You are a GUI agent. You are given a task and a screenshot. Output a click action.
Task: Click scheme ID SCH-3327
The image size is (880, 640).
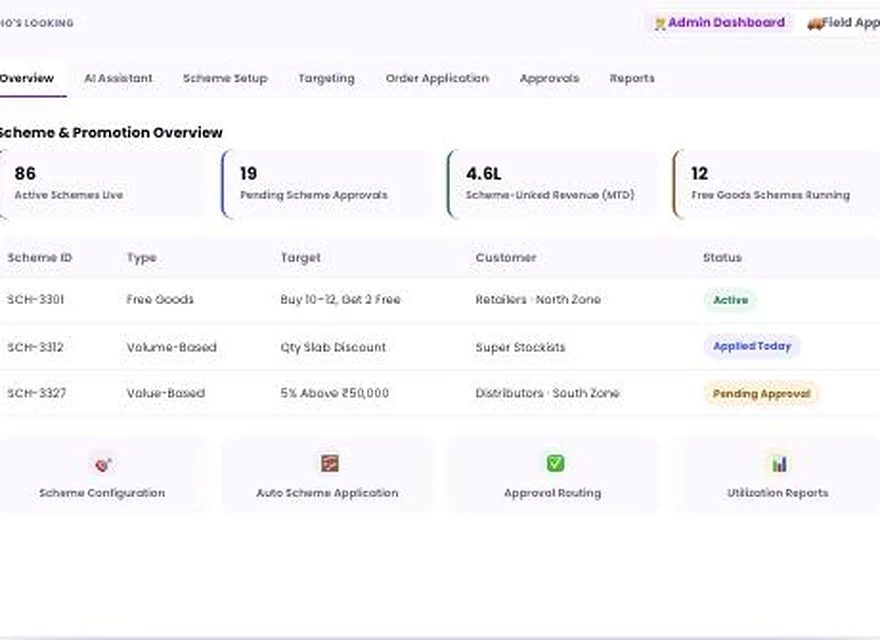[36, 393]
